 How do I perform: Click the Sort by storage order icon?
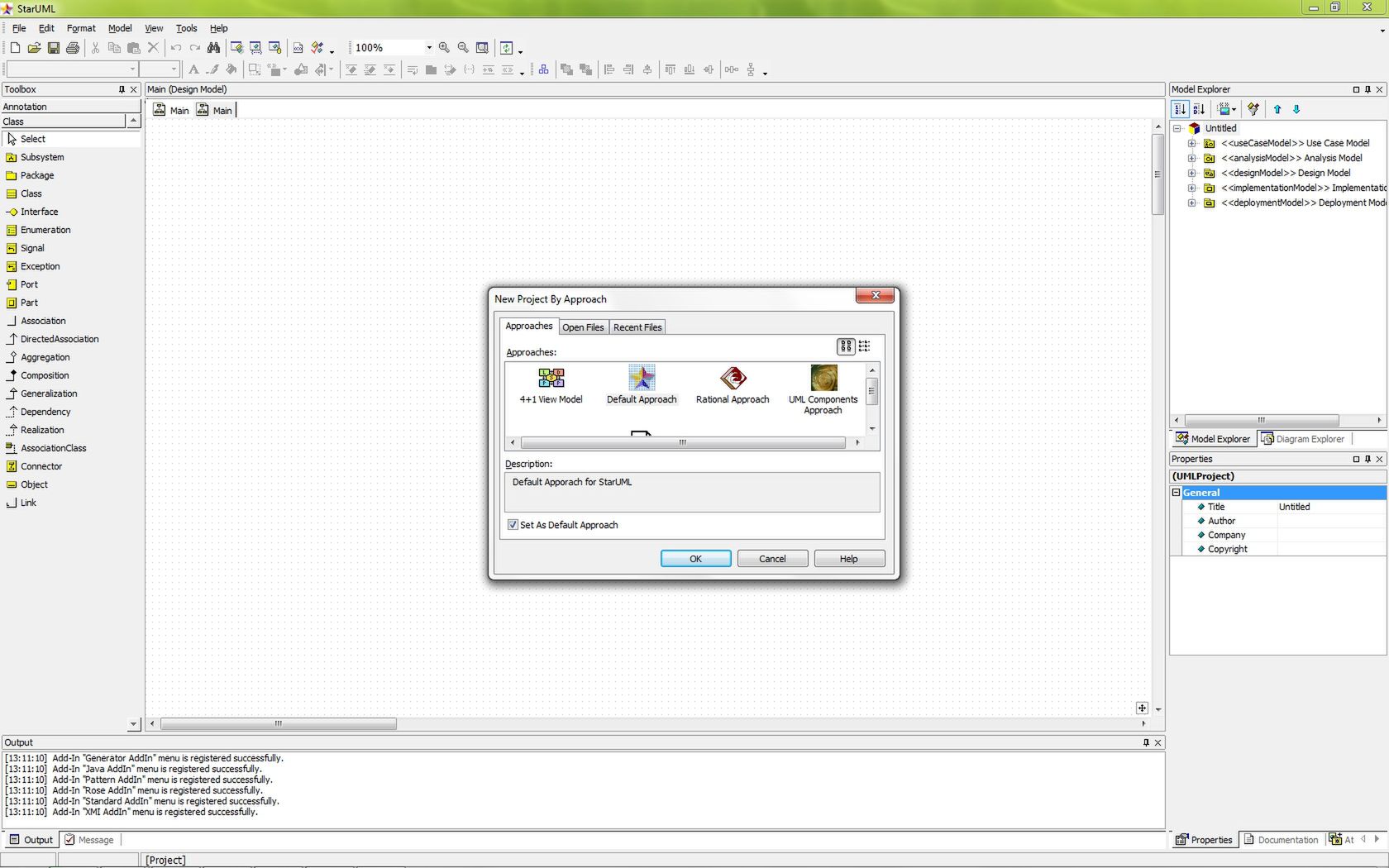pyautogui.click(x=1180, y=109)
